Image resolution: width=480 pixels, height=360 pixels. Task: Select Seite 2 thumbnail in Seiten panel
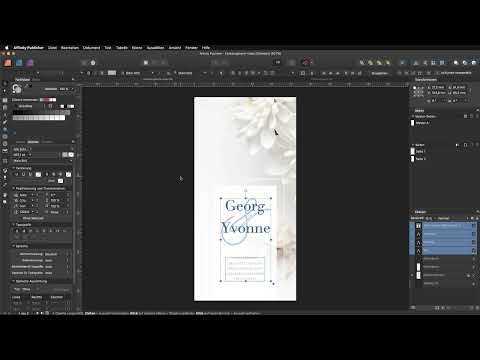pyautogui.click(x=413, y=159)
